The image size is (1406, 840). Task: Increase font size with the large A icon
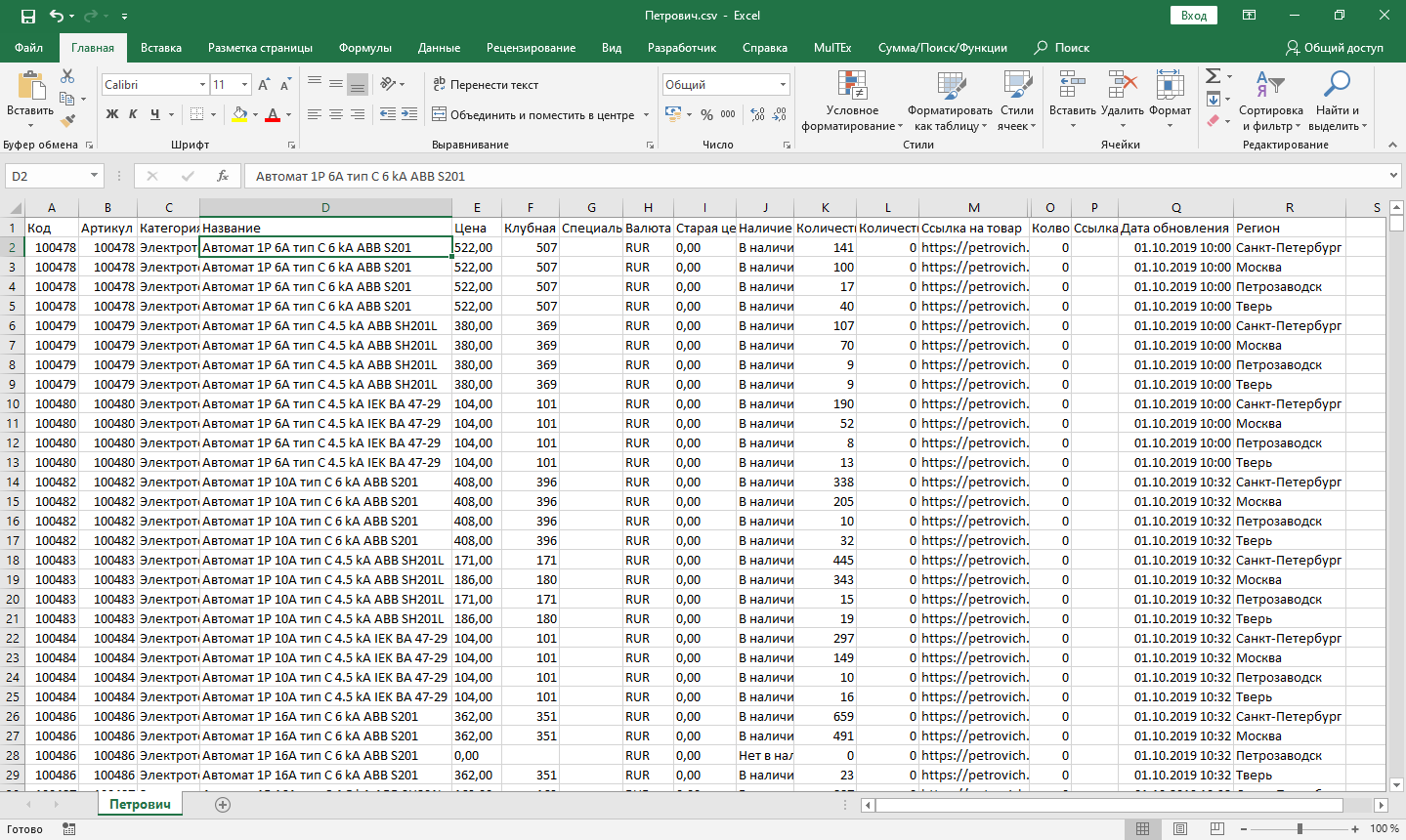[x=264, y=85]
